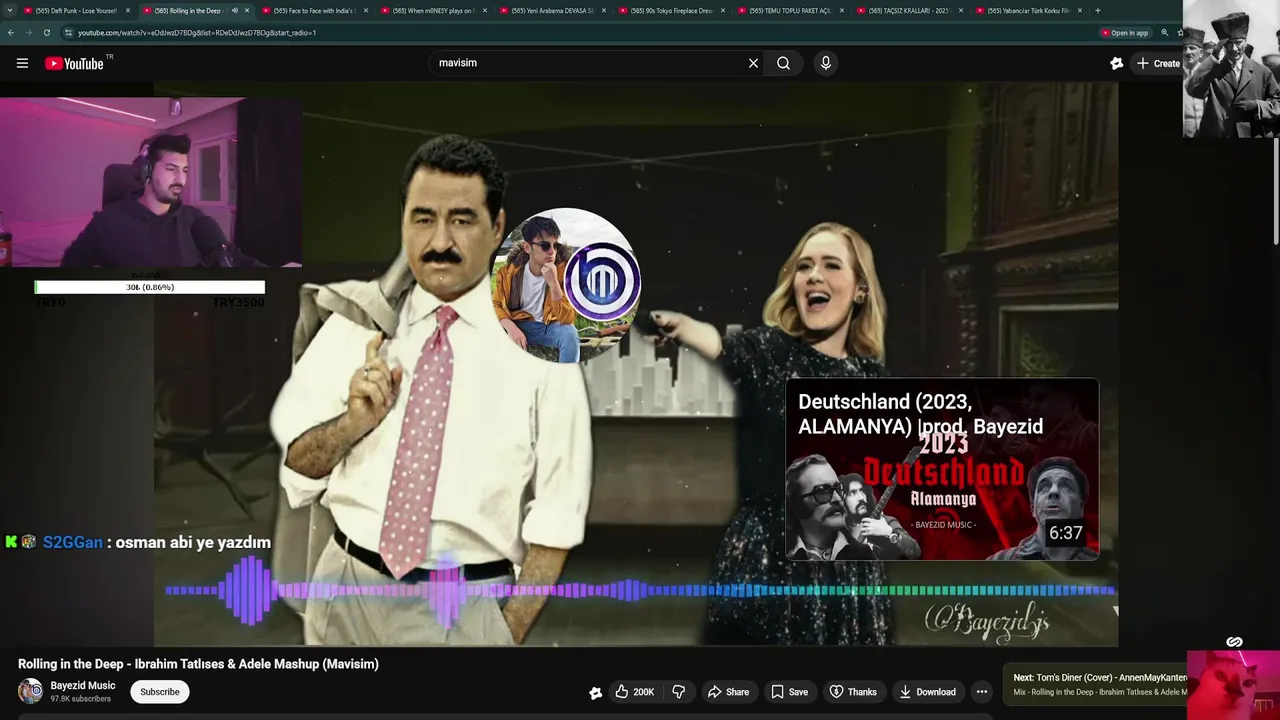This screenshot has width=1280, height=720.
Task: Share the video
Action: (x=728, y=692)
